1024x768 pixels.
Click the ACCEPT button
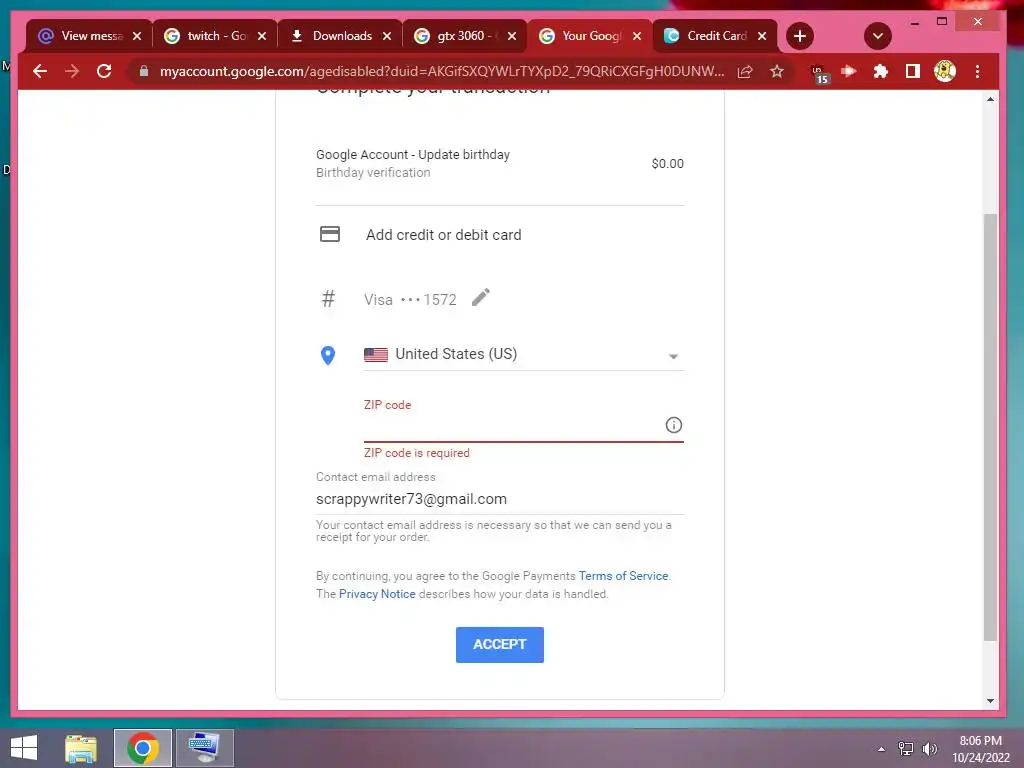click(x=500, y=645)
